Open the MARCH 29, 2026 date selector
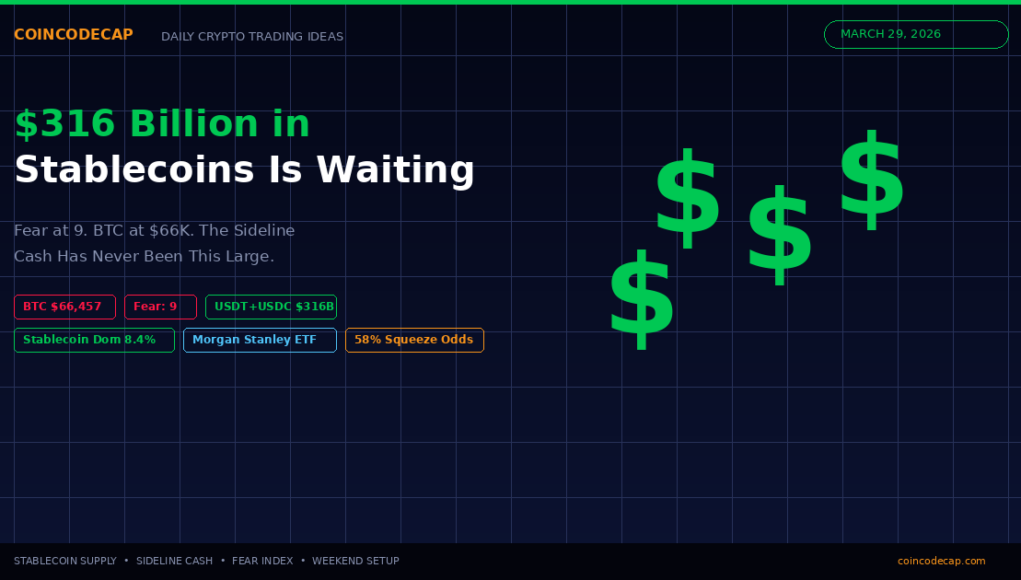Viewport: 1021px width, 580px height. click(x=915, y=34)
